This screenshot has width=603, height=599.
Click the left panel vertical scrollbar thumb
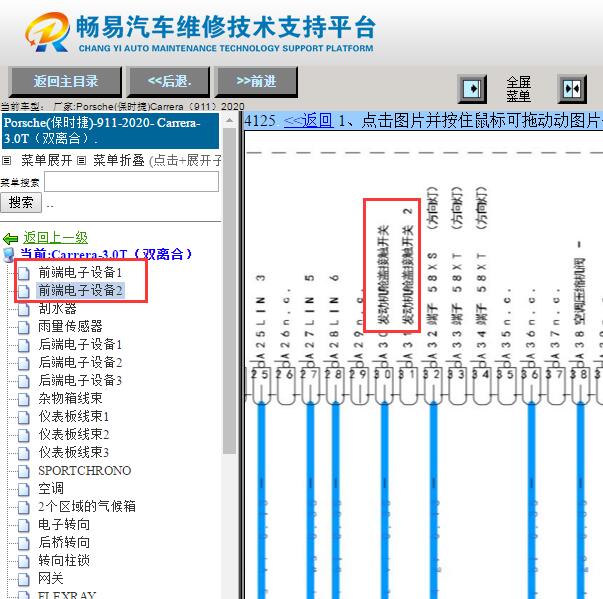(x=229, y=291)
